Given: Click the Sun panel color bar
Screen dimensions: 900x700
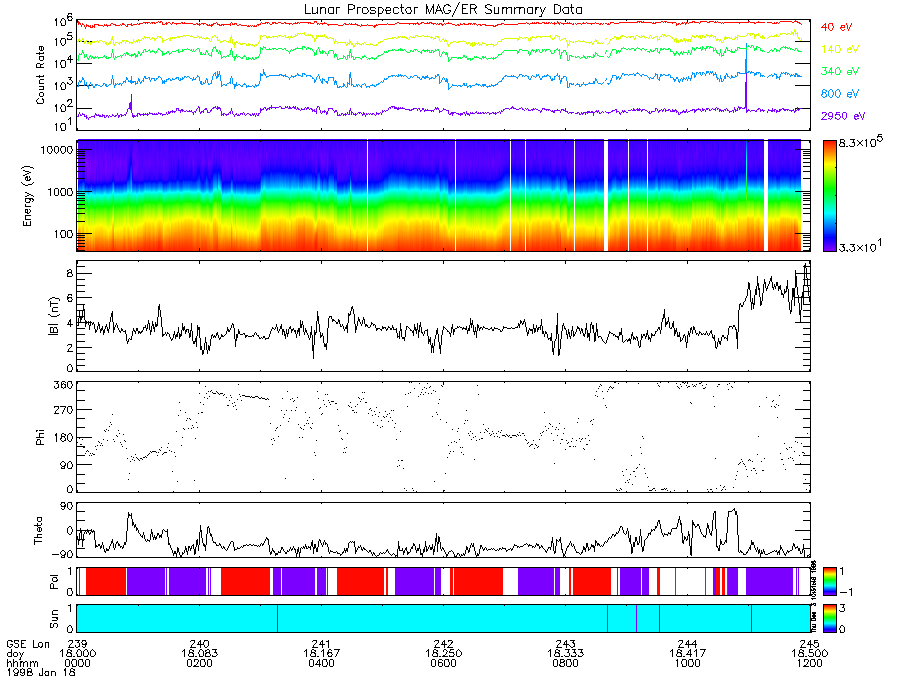Looking at the screenshot, I should tap(829, 619).
